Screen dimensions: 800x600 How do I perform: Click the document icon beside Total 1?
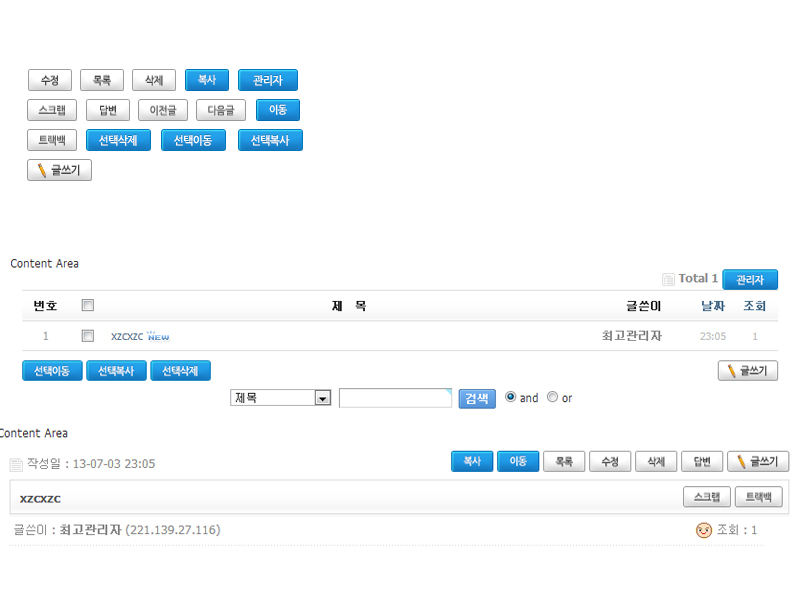[668, 280]
